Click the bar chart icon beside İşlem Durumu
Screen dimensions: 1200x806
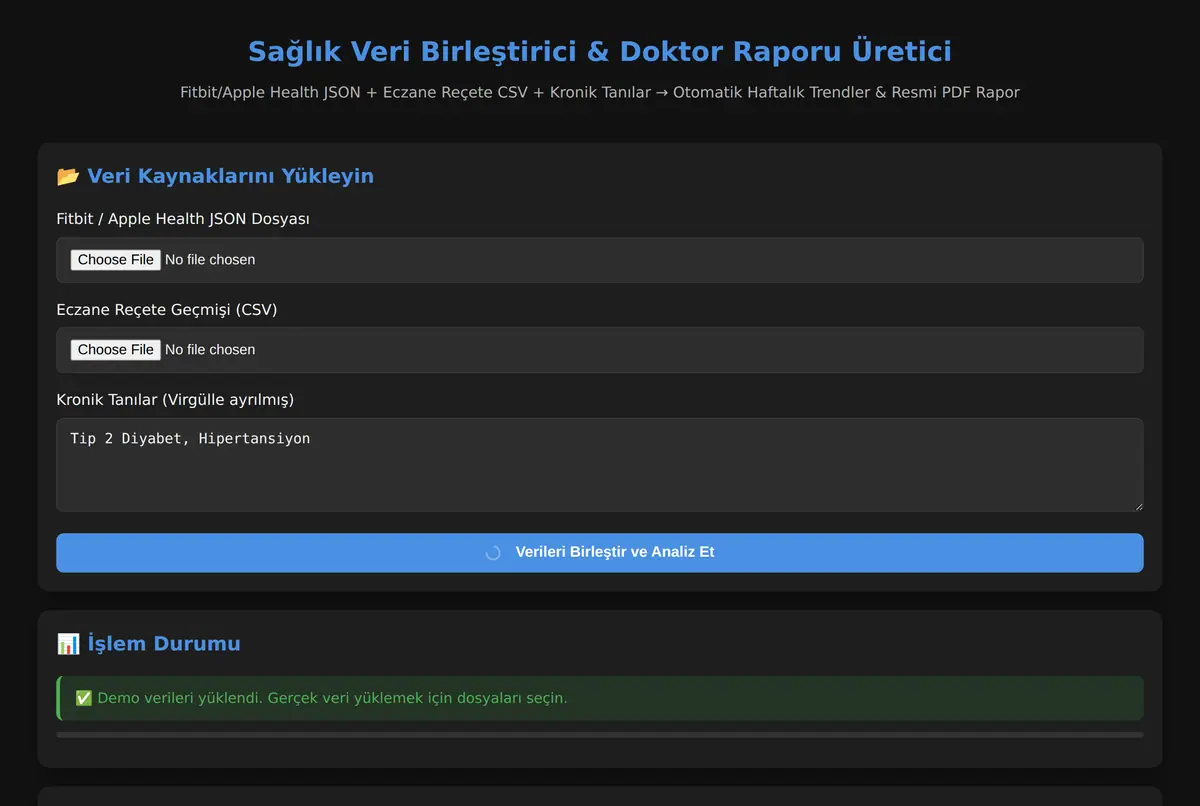tap(68, 644)
